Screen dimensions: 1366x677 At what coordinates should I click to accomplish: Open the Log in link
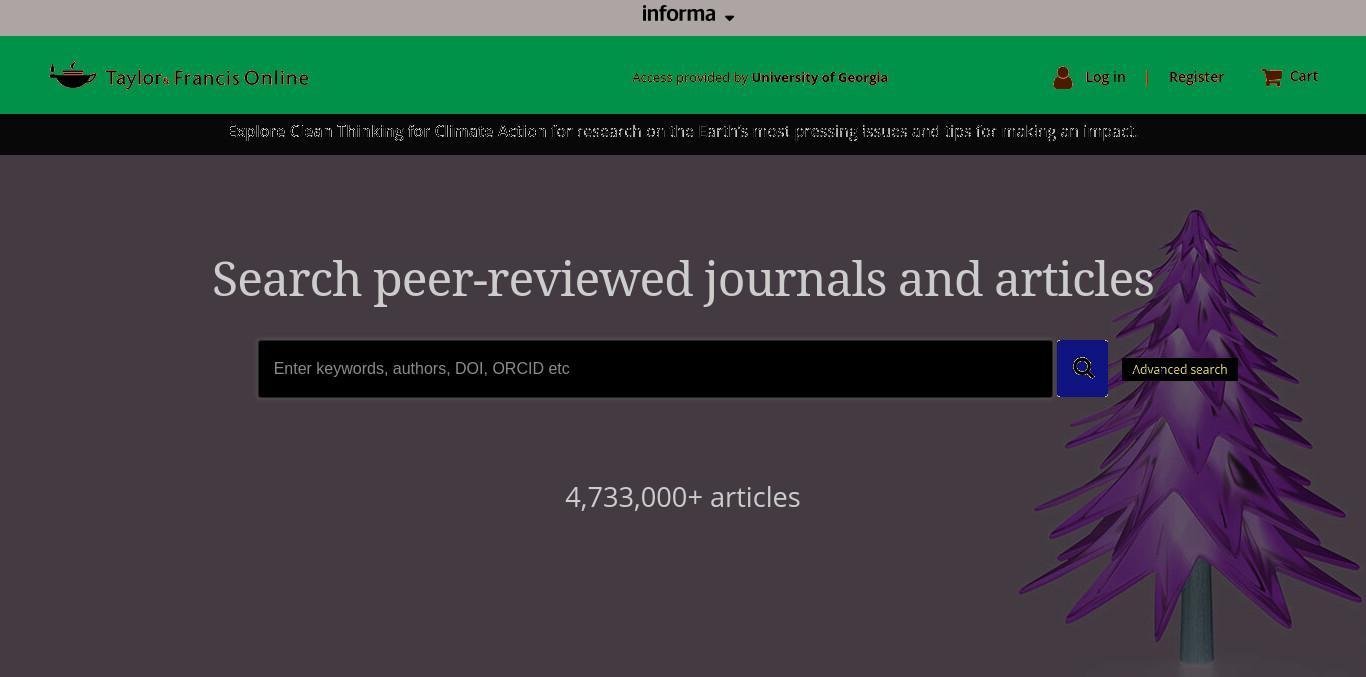coord(1105,77)
